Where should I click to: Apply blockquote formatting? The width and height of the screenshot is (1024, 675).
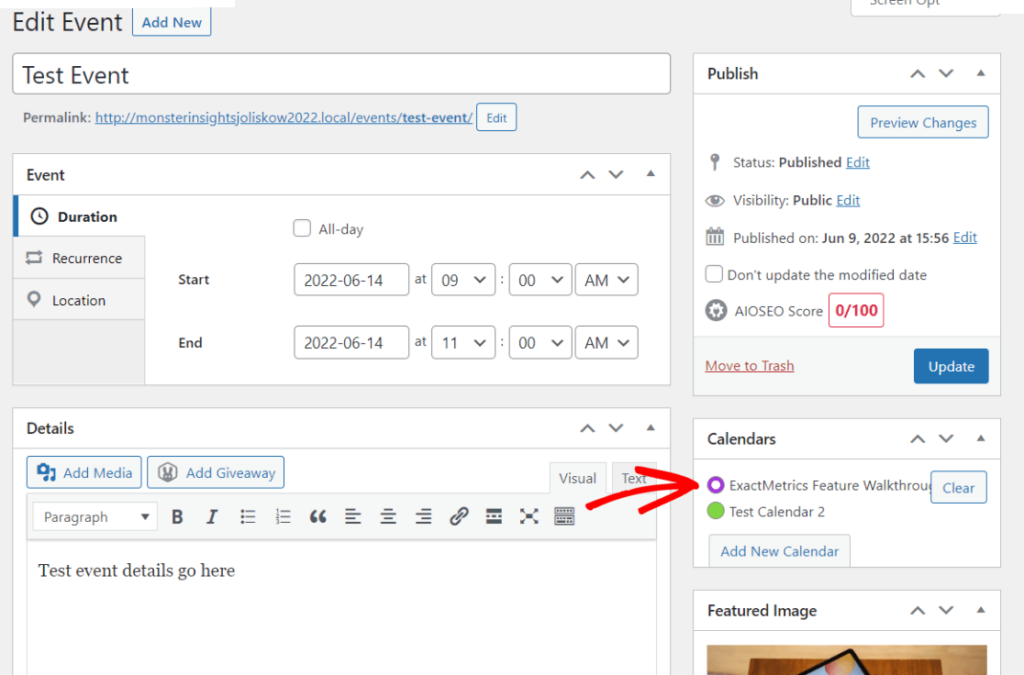click(318, 516)
